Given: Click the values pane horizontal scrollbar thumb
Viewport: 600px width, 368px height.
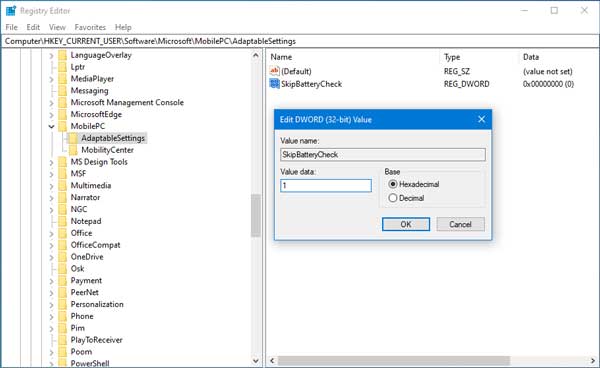Looking at the screenshot, I should [x=394, y=361].
